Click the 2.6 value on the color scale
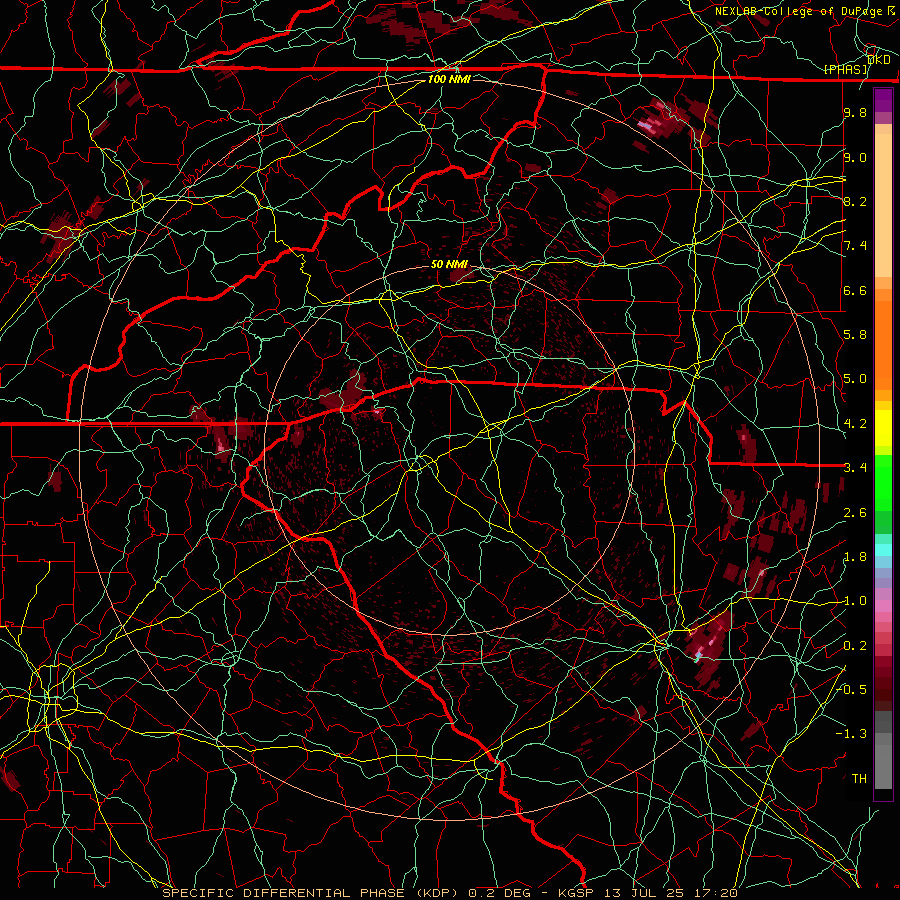Viewport: 900px width, 900px height. tap(855, 513)
